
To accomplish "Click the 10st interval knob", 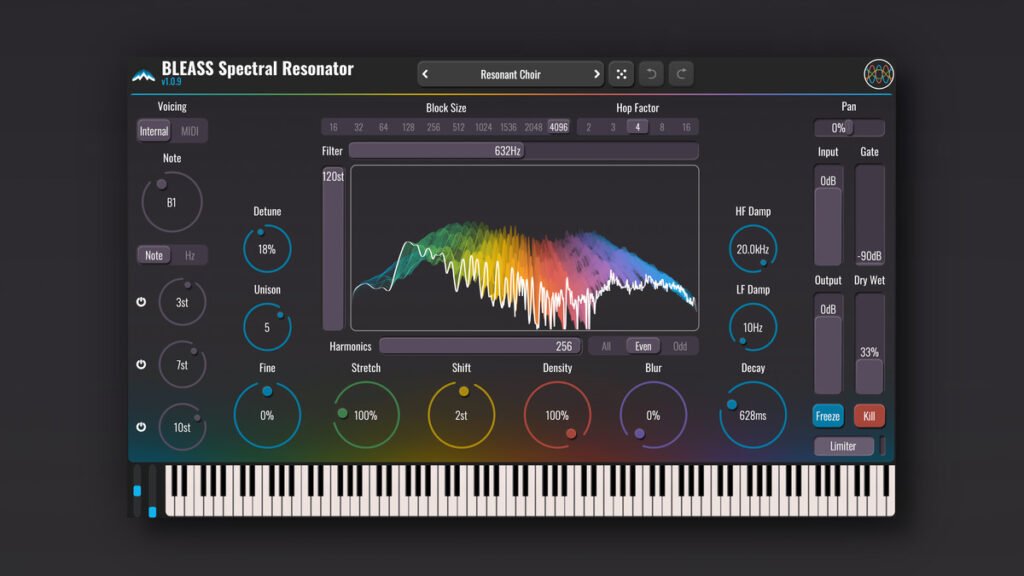I will [x=182, y=427].
